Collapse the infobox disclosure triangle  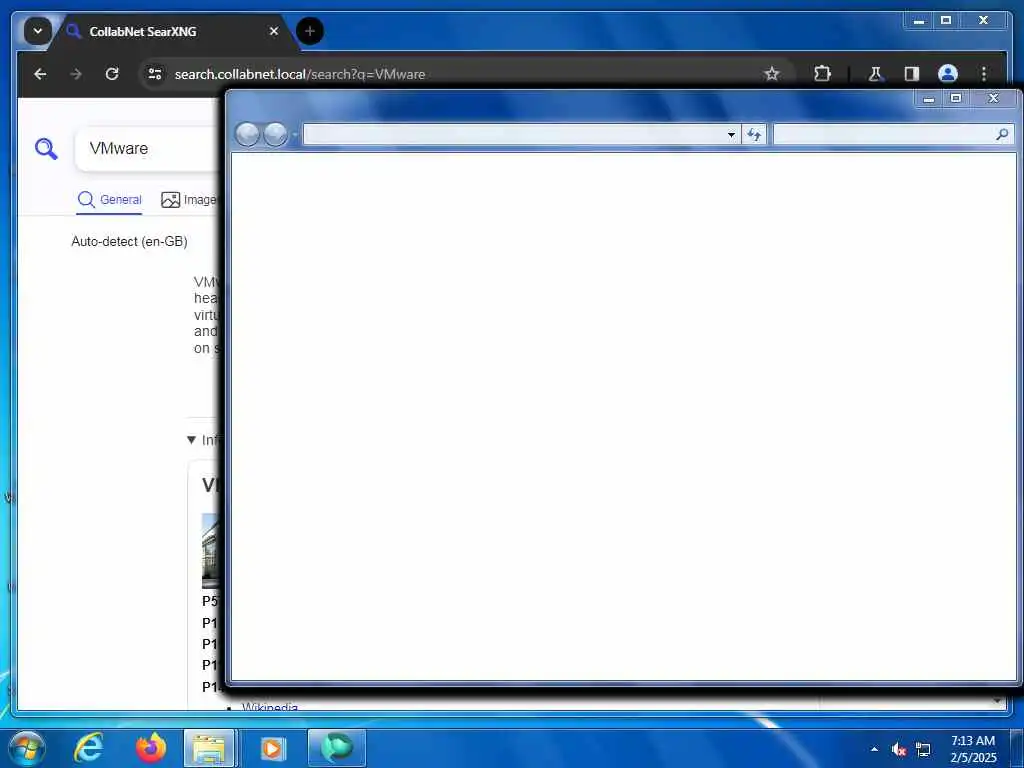(x=191, y=440)
